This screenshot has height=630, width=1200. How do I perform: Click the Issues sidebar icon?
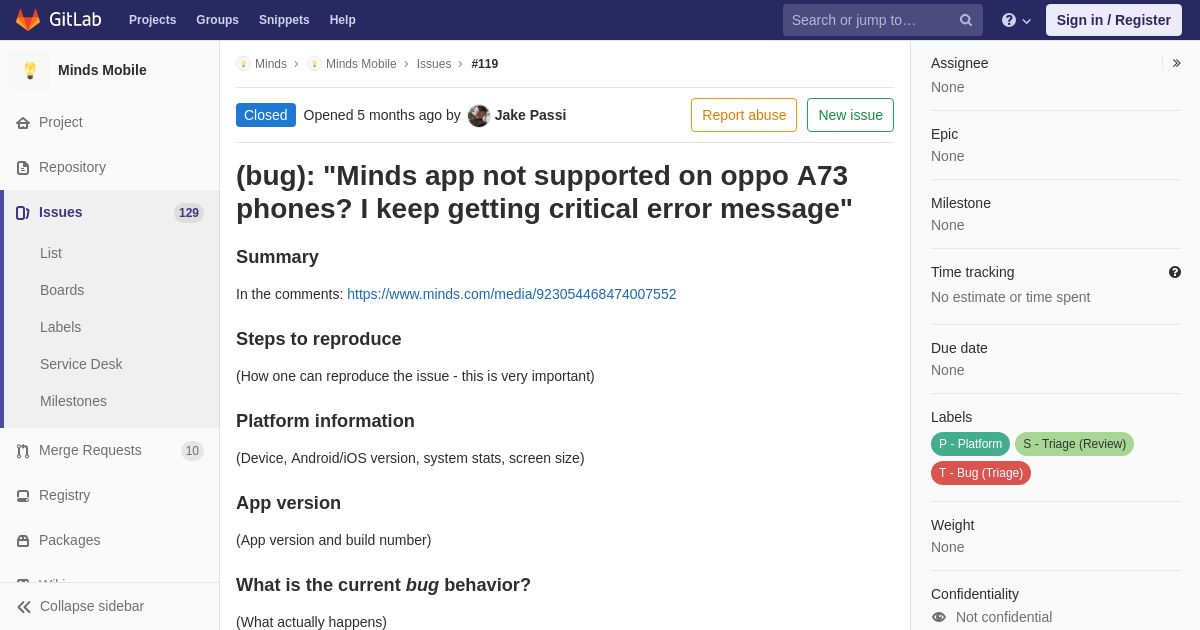[x=23, y=213]
